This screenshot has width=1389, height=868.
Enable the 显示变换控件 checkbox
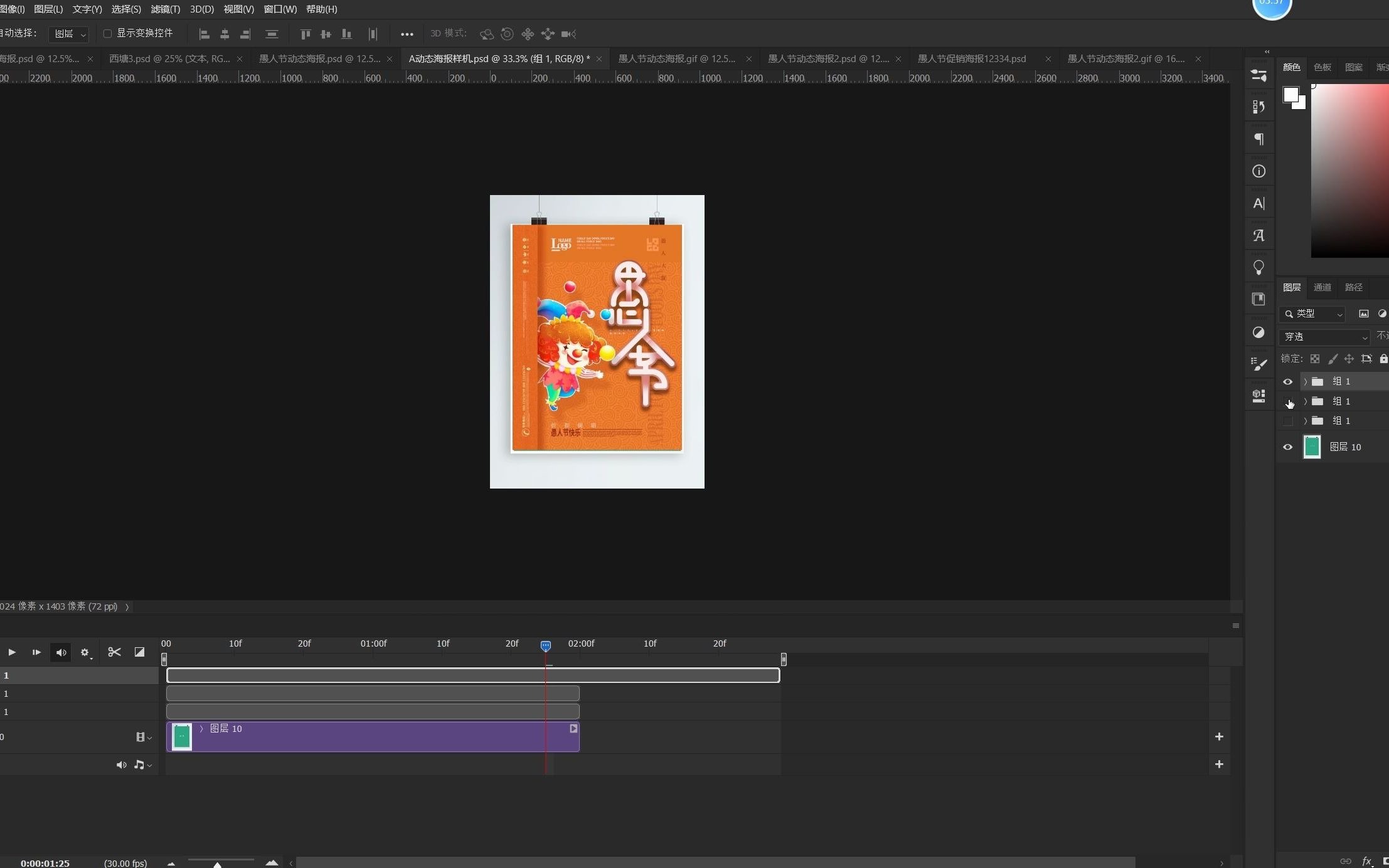tap(107, 33)
